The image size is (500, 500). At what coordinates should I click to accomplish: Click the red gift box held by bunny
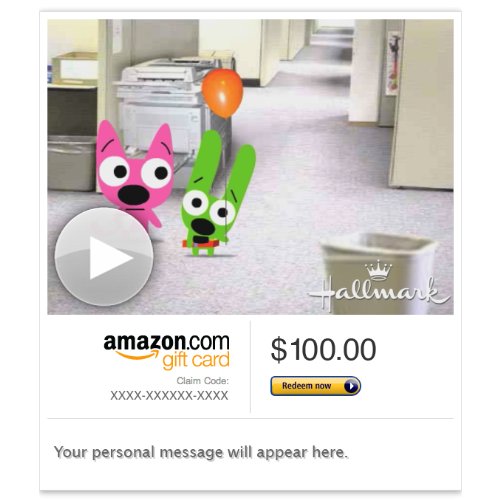pos(200,243)
